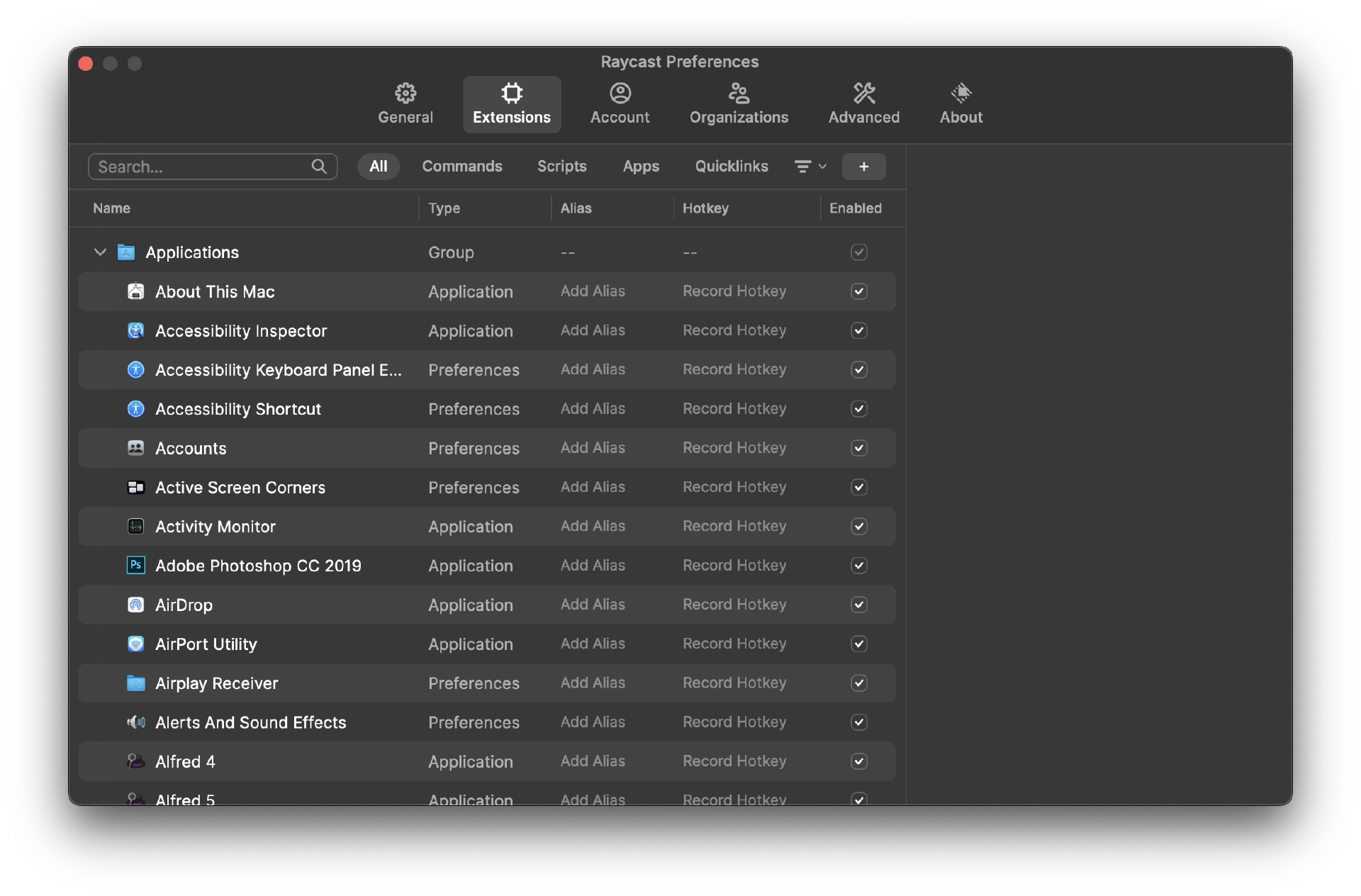Disable About This Mac checkbox
The width and height of the screenshot is (1361, 896).
(x=858, y=291)
